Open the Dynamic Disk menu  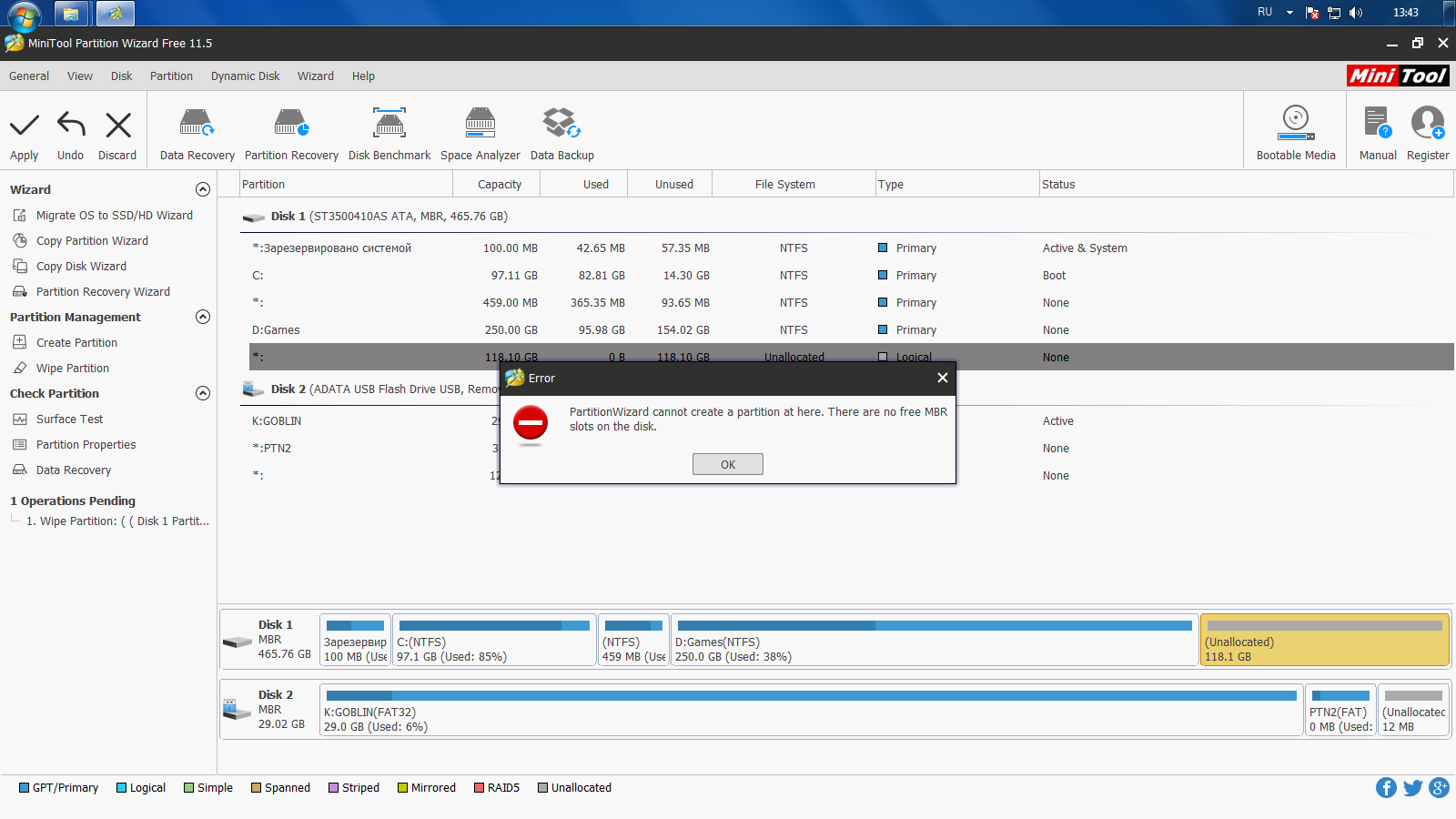coord(245,76)
